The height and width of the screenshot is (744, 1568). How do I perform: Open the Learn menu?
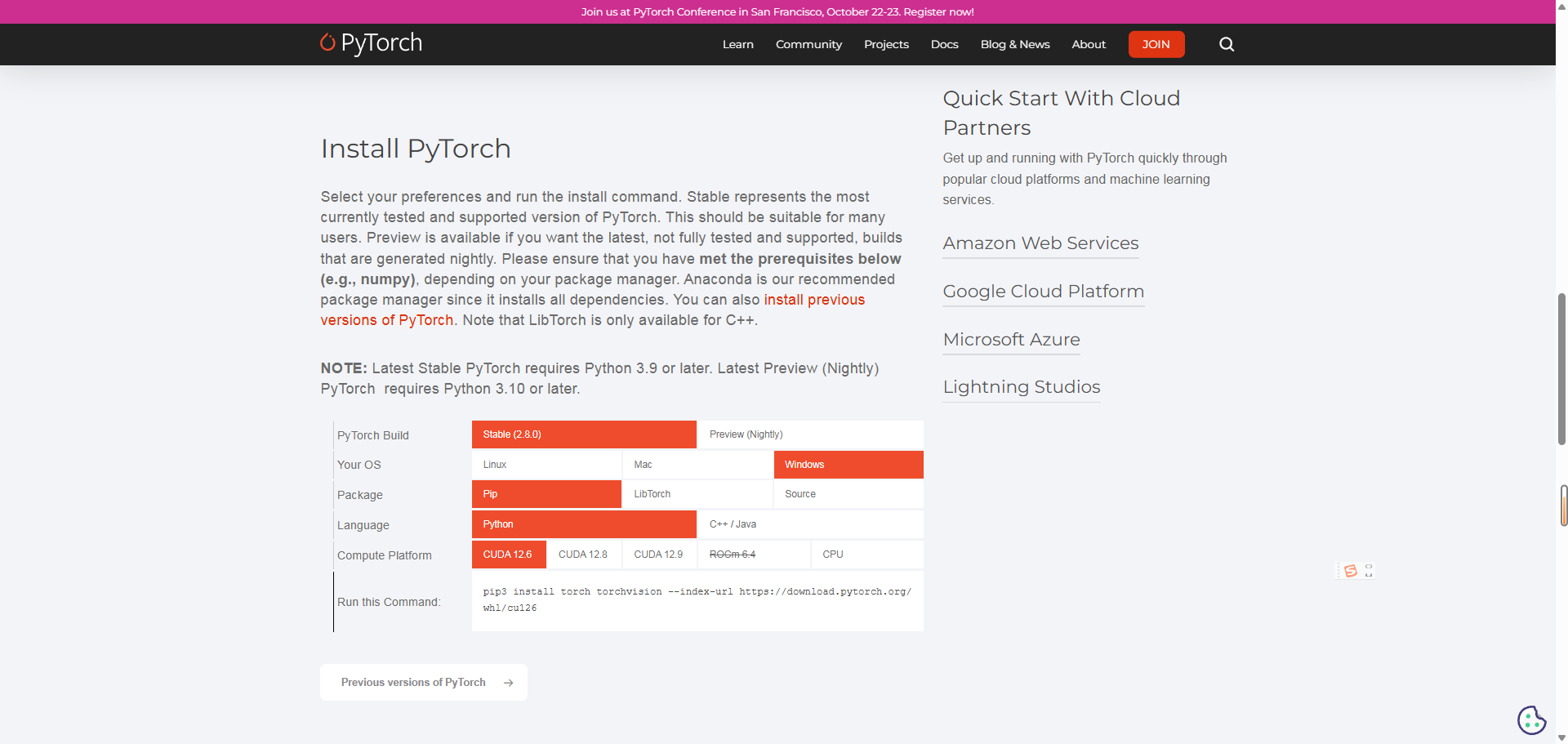click(737, 44)
